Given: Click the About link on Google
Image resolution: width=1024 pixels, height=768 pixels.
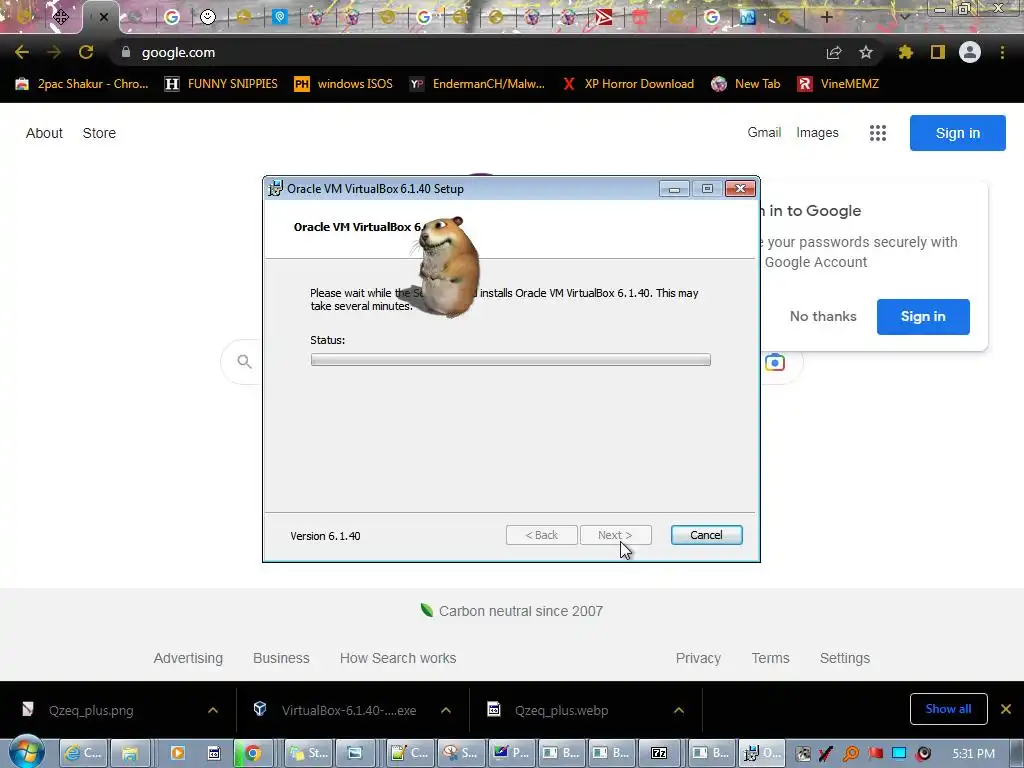Looking at the screenshot, I should tap(44, 133).
